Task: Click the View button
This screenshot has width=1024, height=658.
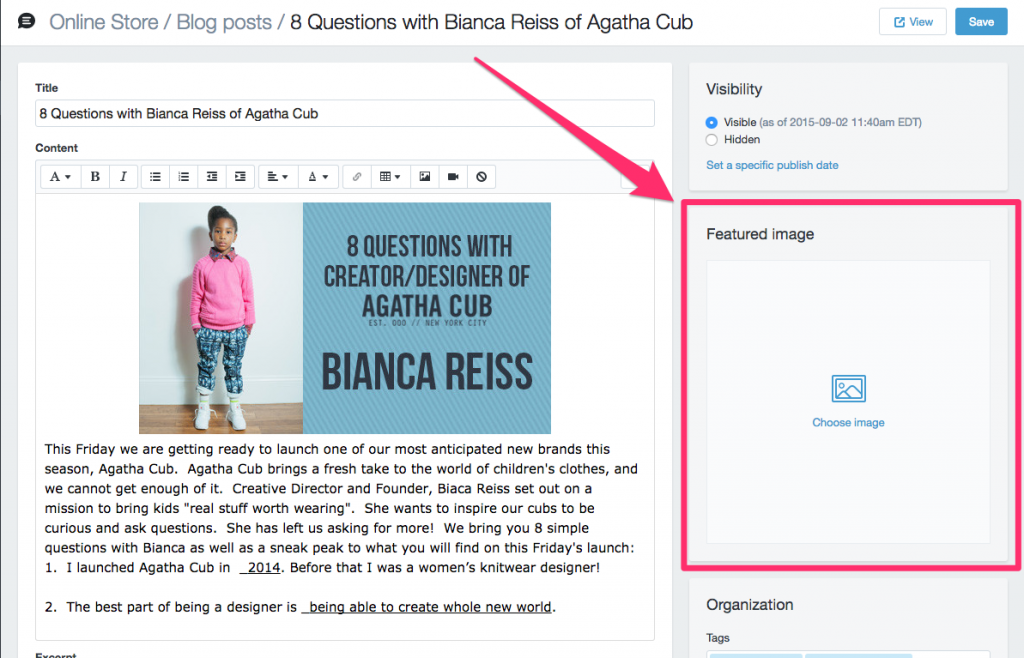Action: click(x=912, y=22)
